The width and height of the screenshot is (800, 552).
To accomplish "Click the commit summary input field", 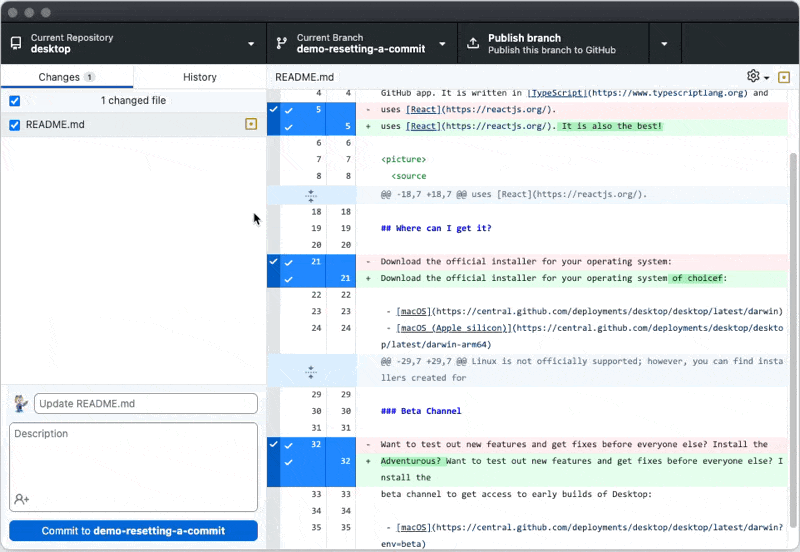I will point(146,404).
